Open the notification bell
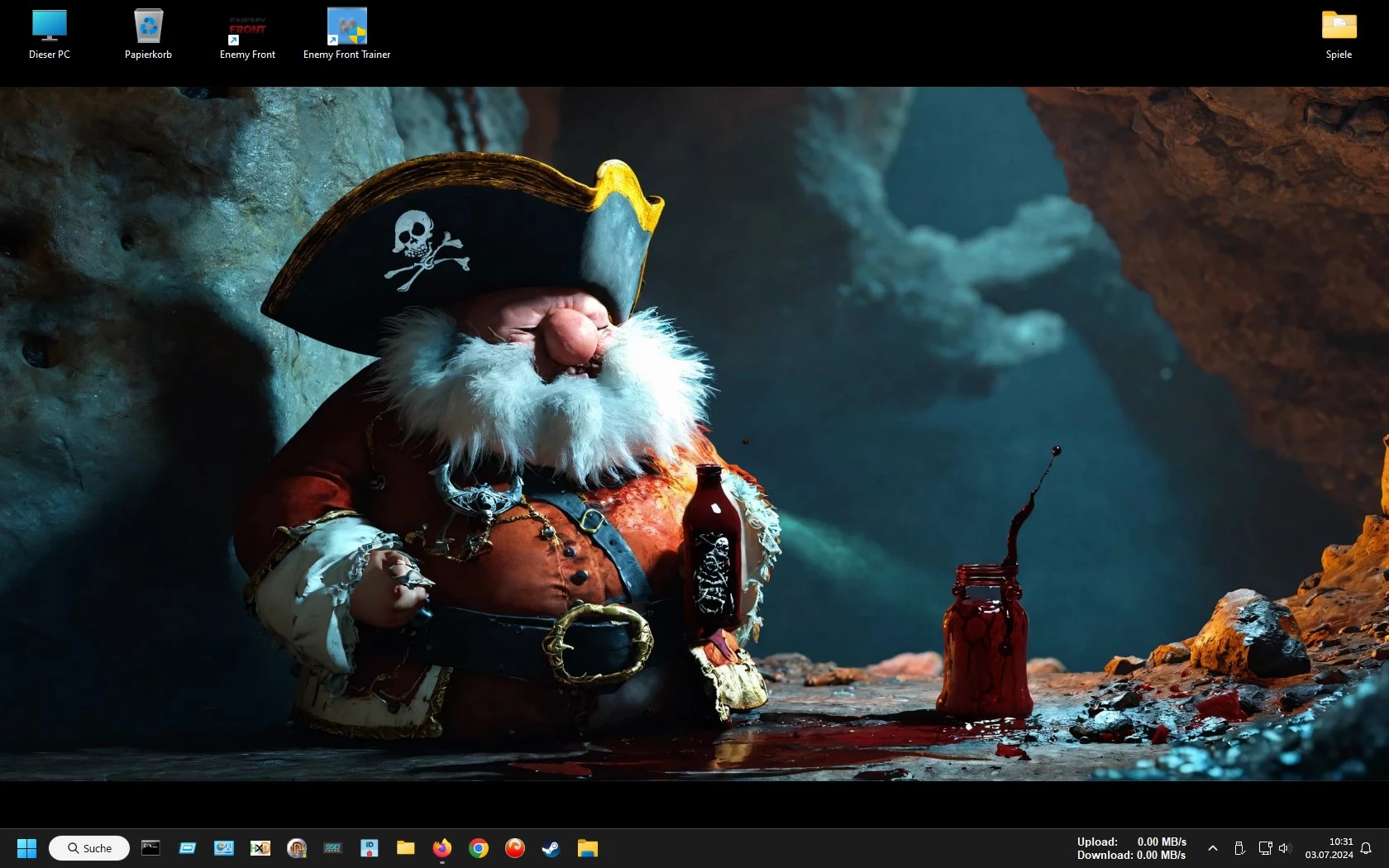This screenshot has width=1389, height=868. click(x=1366, y=848)
